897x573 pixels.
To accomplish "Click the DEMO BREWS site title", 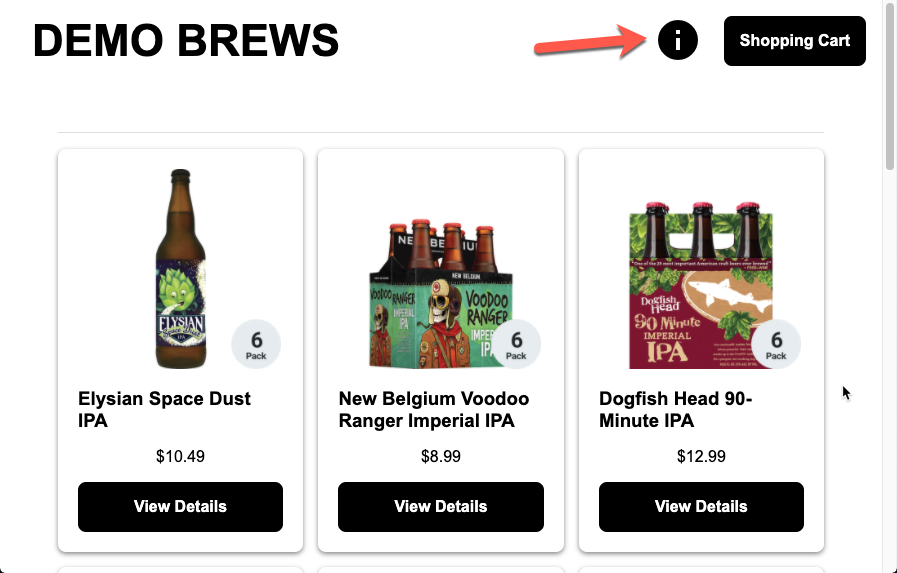I will [x=186, y=41].
